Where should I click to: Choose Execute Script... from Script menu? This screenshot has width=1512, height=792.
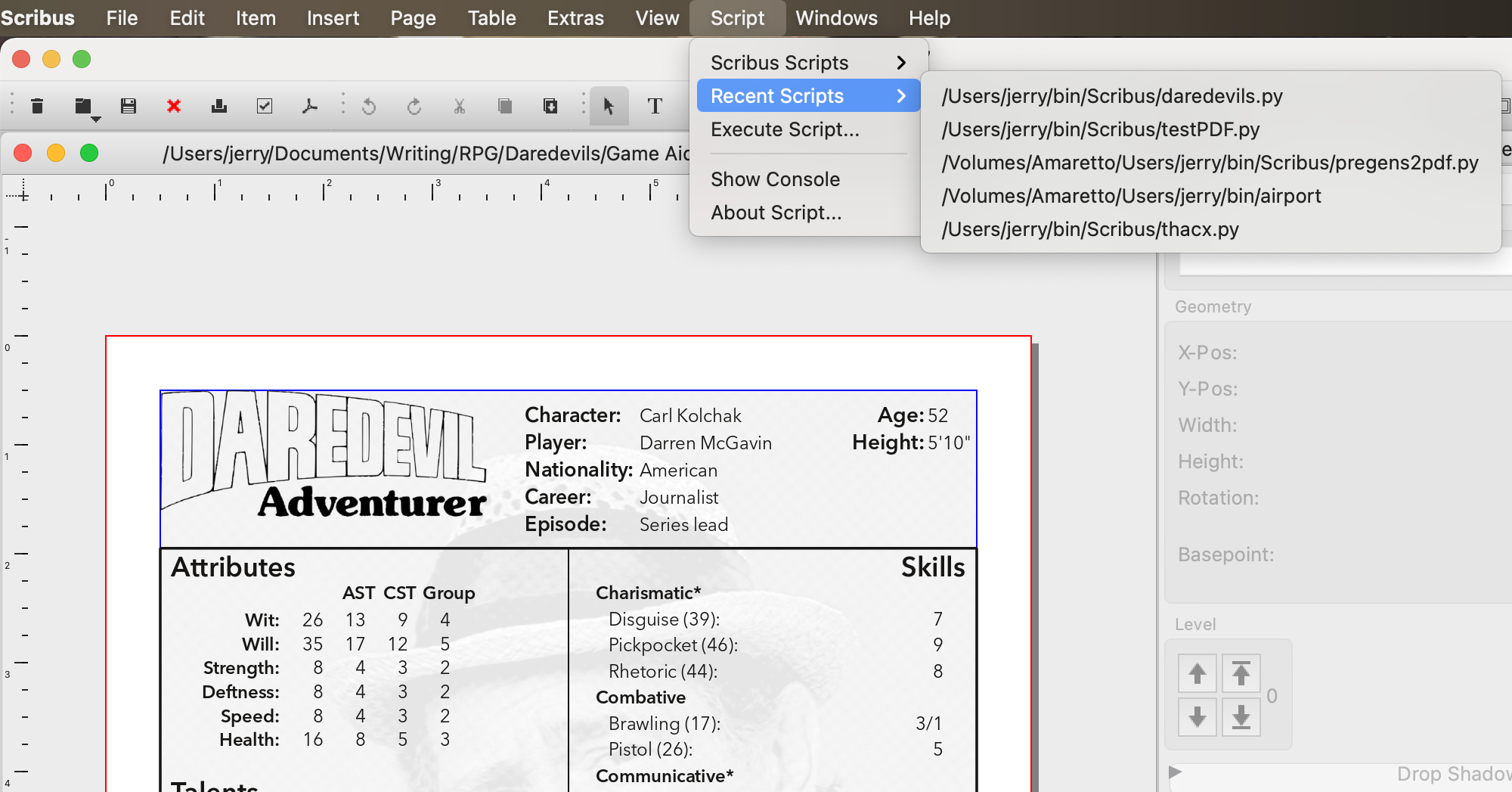[x=785, y=129]
